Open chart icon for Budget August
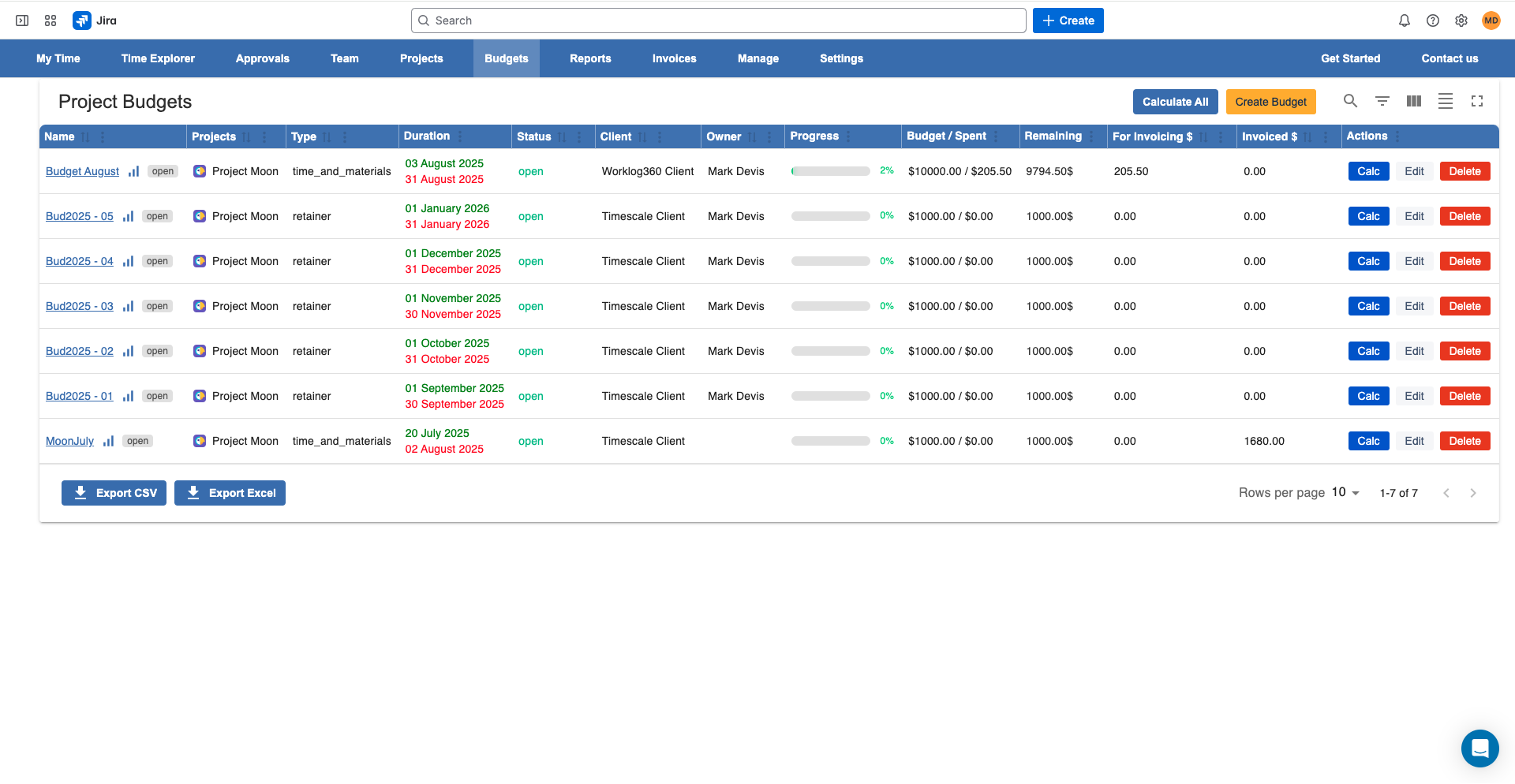This screenshot has height=784, width=1515. (134, 171)
